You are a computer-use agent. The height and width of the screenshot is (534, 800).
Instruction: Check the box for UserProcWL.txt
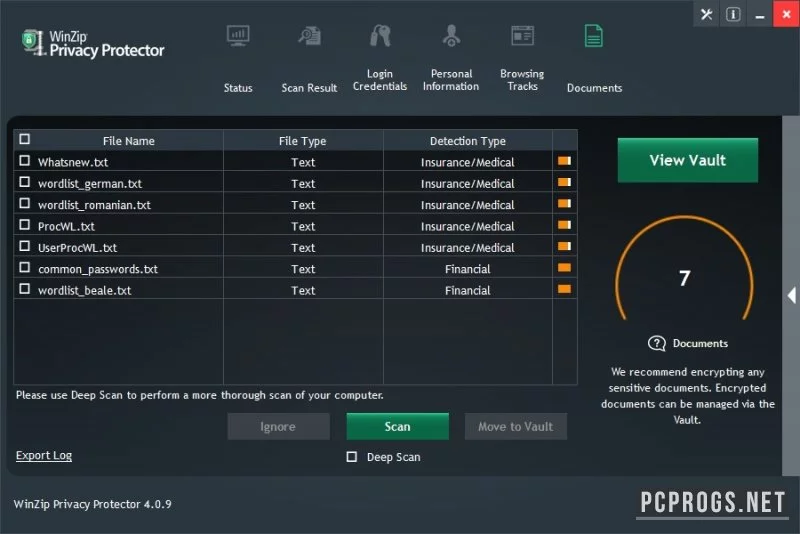point(24,246)
